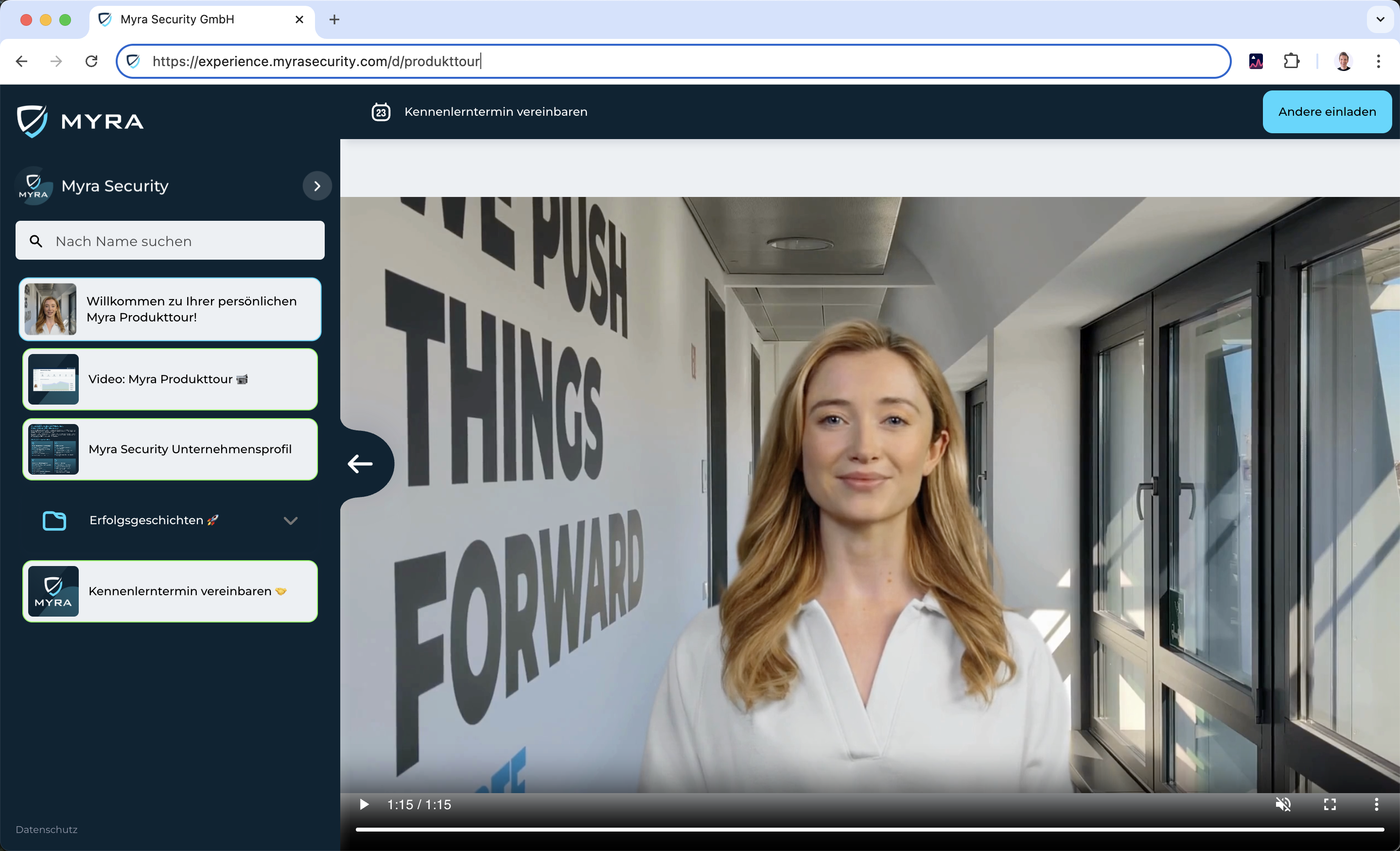This screenshot has height=851, width=1400.
Task: Click the MYRA logo in the sidebar header
Action: pyautogui.click(x=80, y=121)
